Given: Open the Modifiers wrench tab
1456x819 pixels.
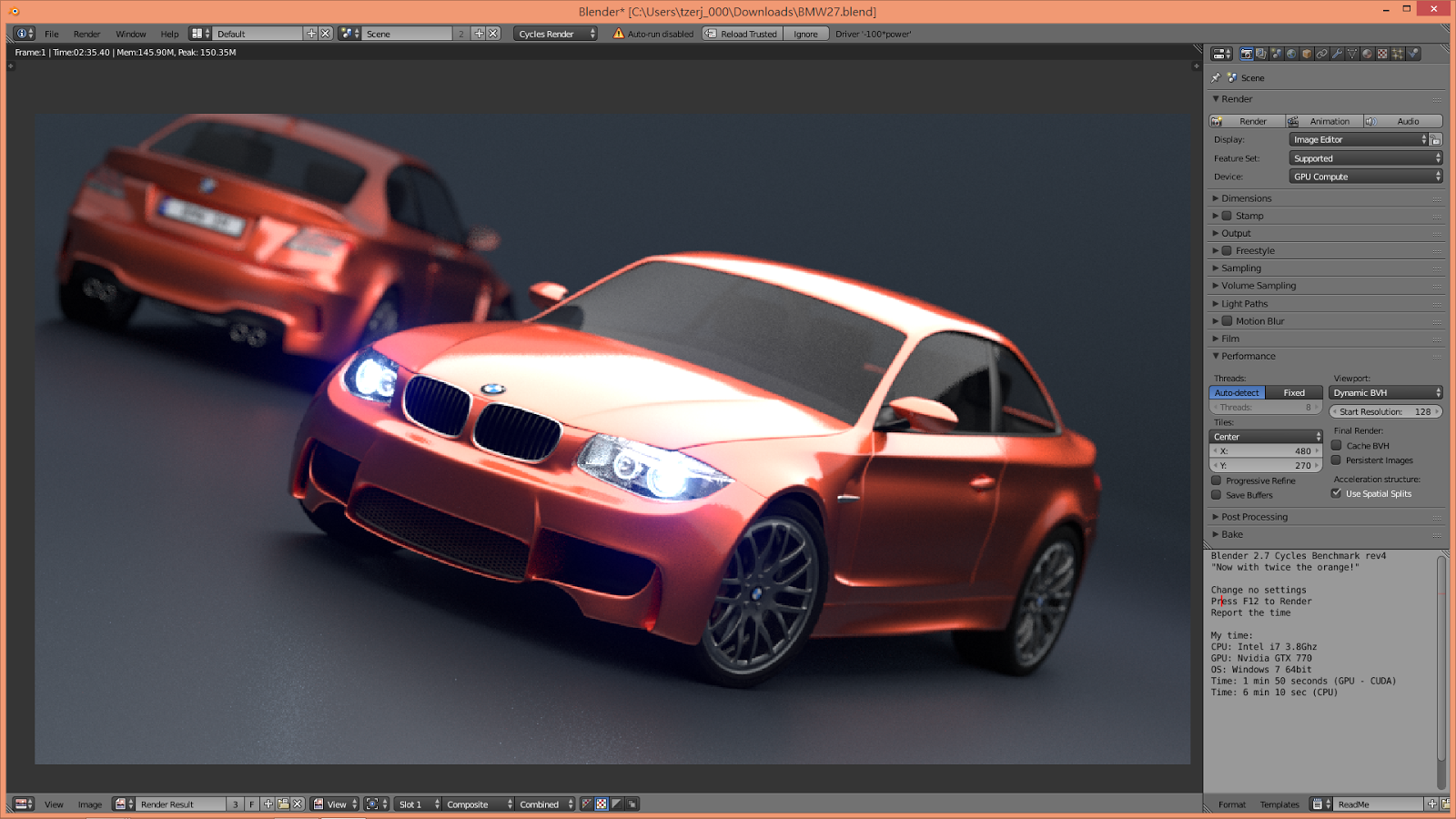Looking at the screenshot, I should [1337, 54].
